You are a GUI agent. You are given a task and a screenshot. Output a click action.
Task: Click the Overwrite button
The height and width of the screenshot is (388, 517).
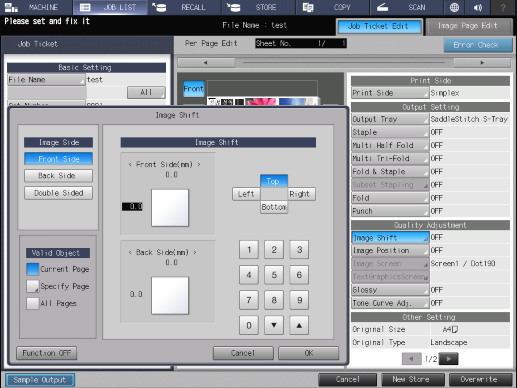[480, 380]
